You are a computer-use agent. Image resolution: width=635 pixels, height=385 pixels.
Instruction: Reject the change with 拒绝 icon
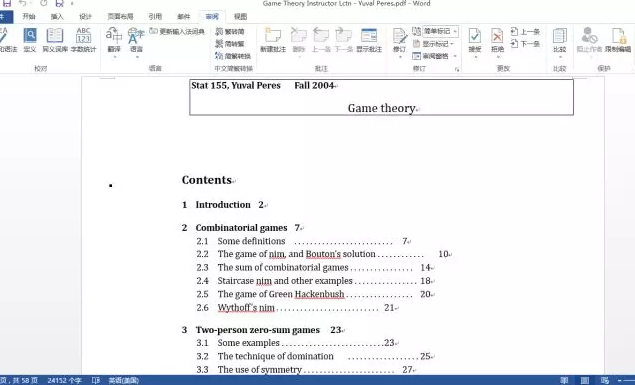pyautogui.click(x=497, y=40)
